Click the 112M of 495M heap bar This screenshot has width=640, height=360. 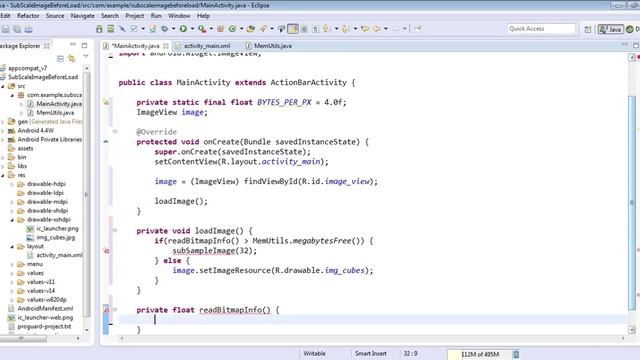(480, 354)
